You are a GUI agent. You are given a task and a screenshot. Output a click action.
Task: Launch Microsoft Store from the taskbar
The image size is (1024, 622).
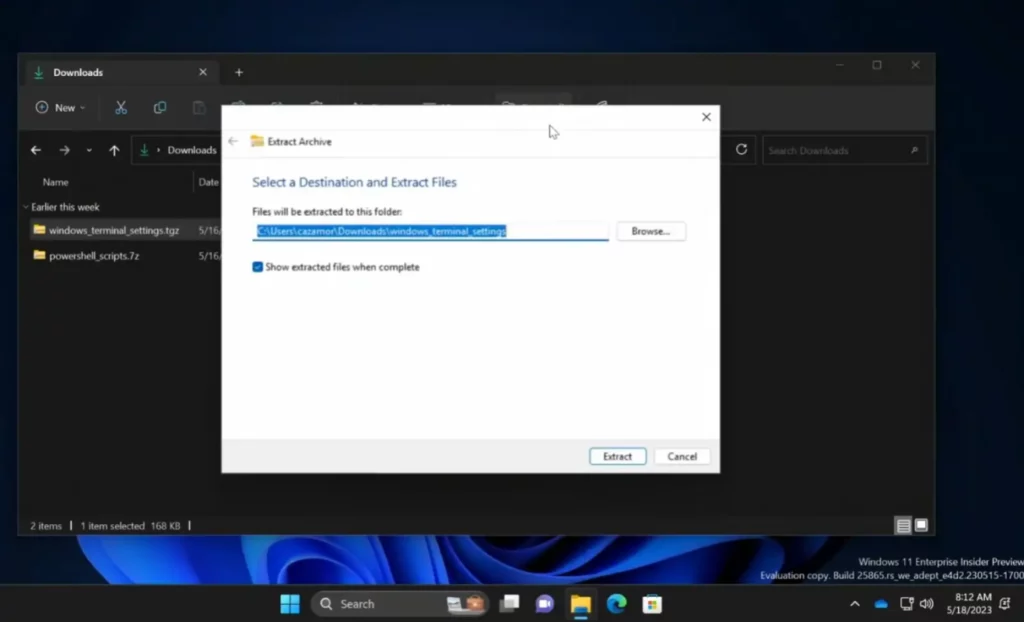[652, 604]
